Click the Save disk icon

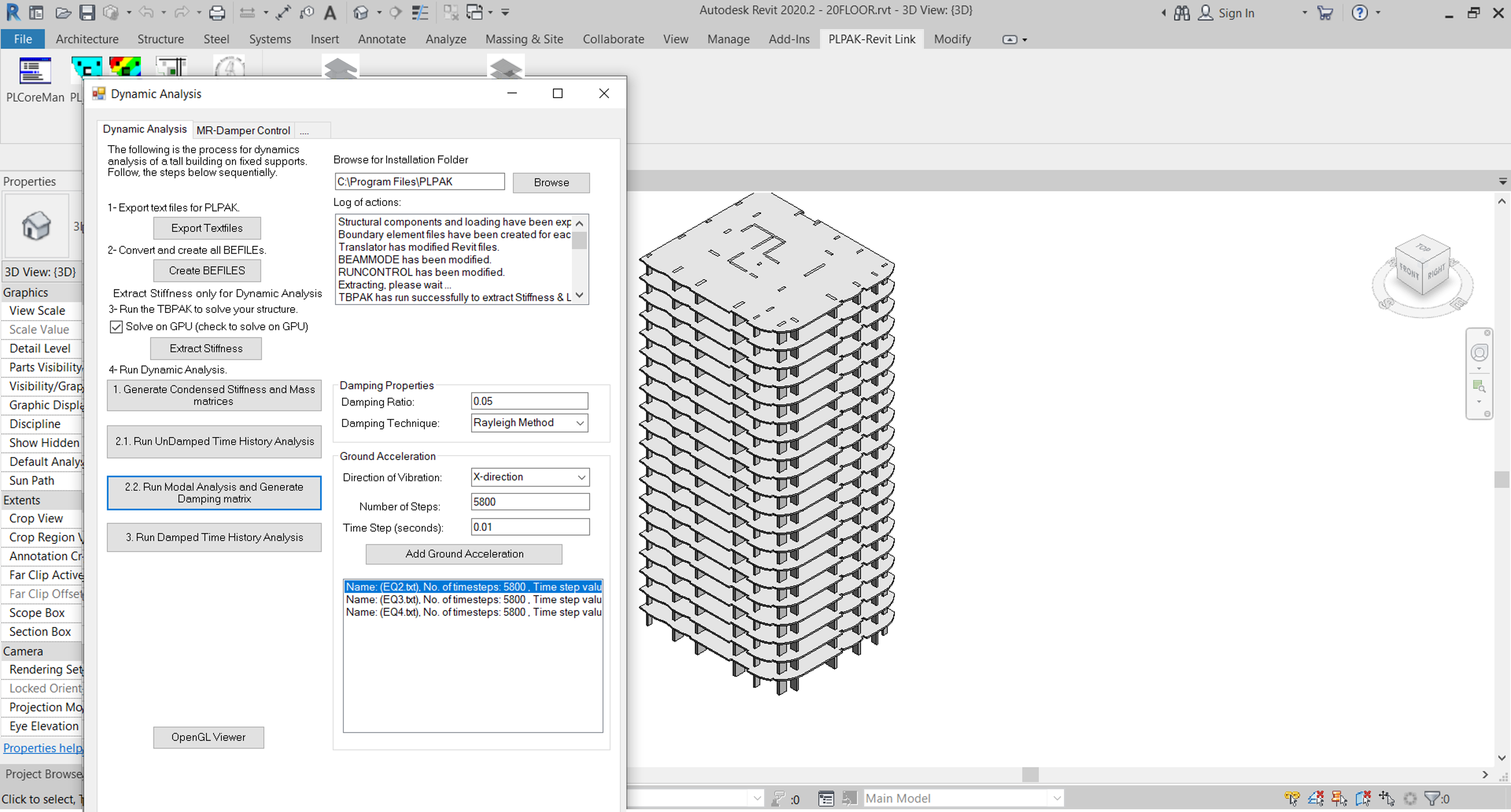click(87, 12)
